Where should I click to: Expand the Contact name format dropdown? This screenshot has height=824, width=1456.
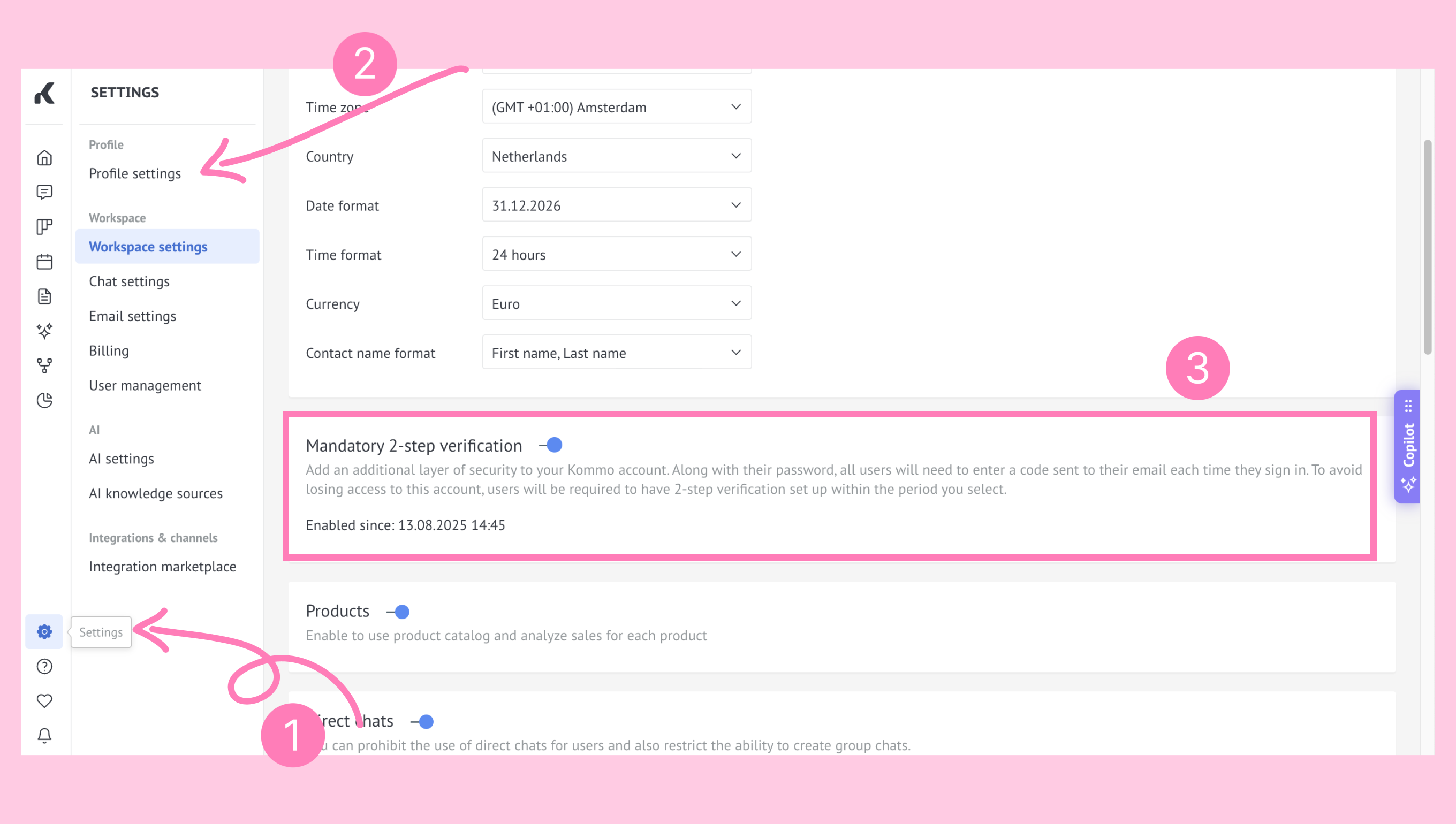(x=617, y=353)
